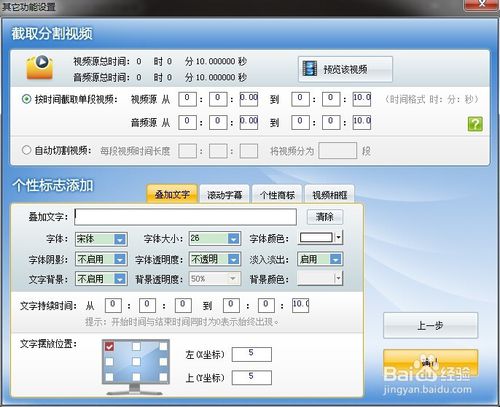Open the 字体透明度 opacity dropdown
The image size is (500, 407).
[x=214, y=259]
